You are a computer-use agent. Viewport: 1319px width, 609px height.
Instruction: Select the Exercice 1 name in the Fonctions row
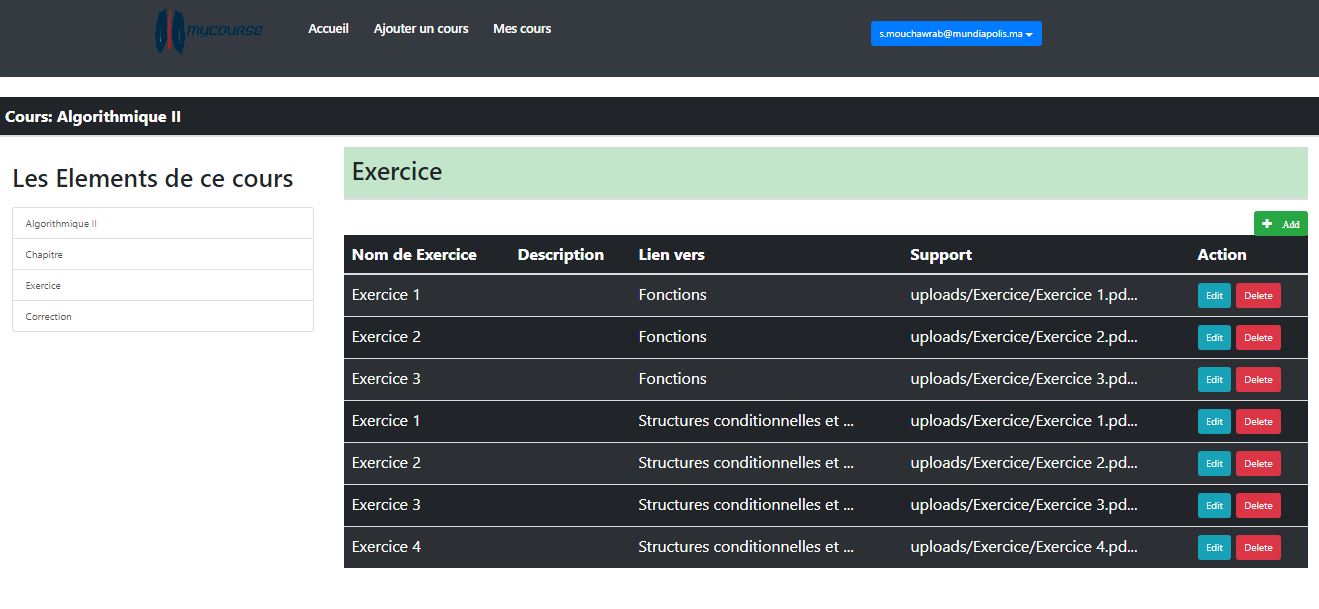coord(386,295)
